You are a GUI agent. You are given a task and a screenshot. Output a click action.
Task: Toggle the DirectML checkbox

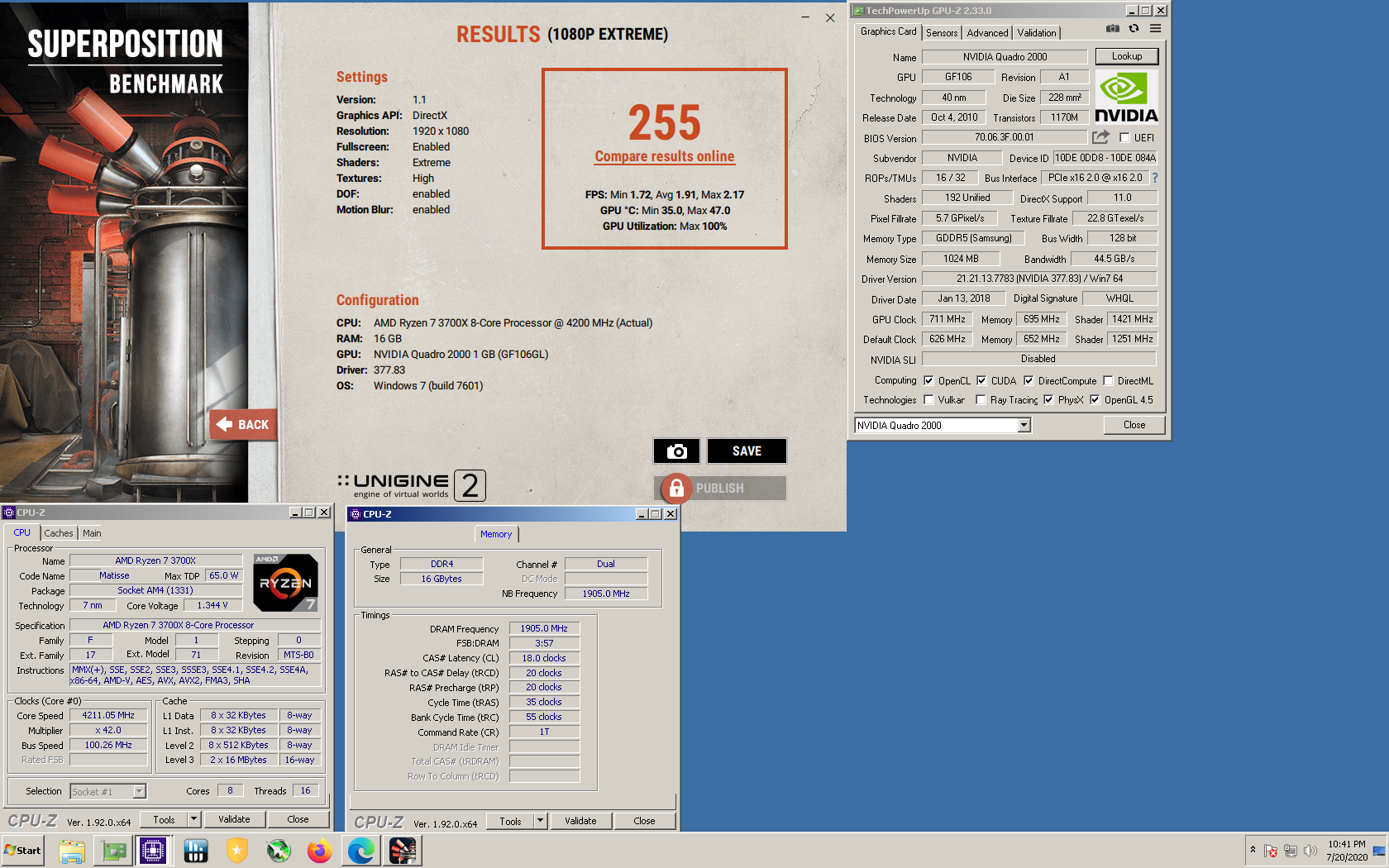point(1108,381)
